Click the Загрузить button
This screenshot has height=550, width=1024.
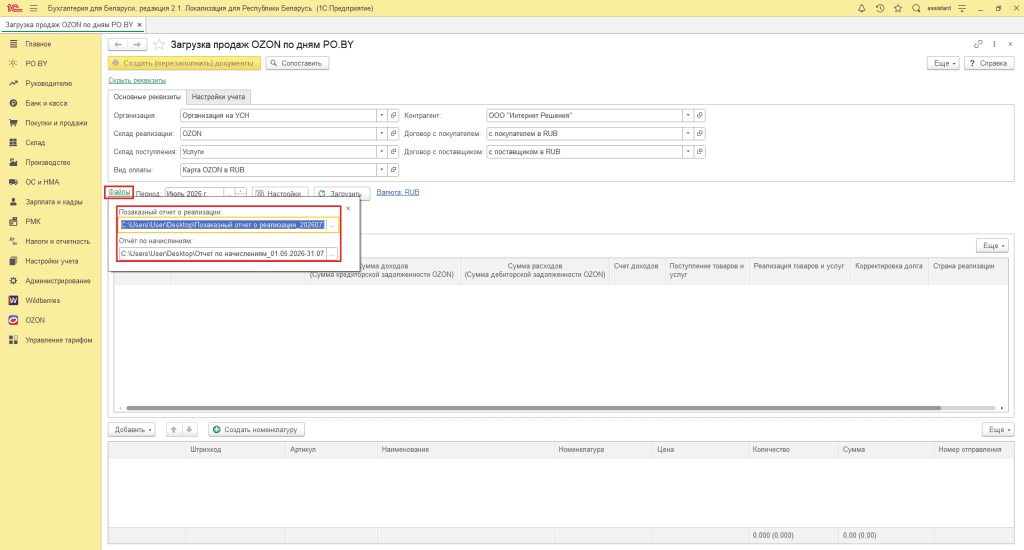pyautogui.click(x=342, y=193)
